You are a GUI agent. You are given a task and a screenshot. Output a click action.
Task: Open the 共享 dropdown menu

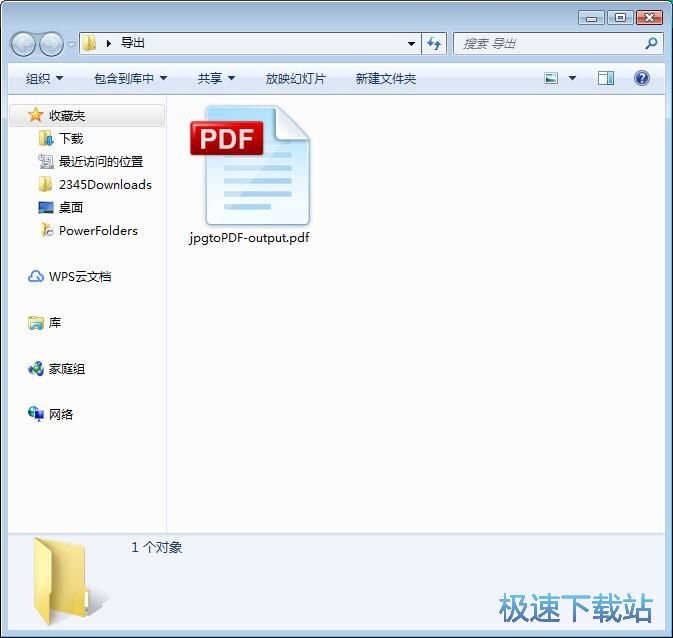click(216, 79)
